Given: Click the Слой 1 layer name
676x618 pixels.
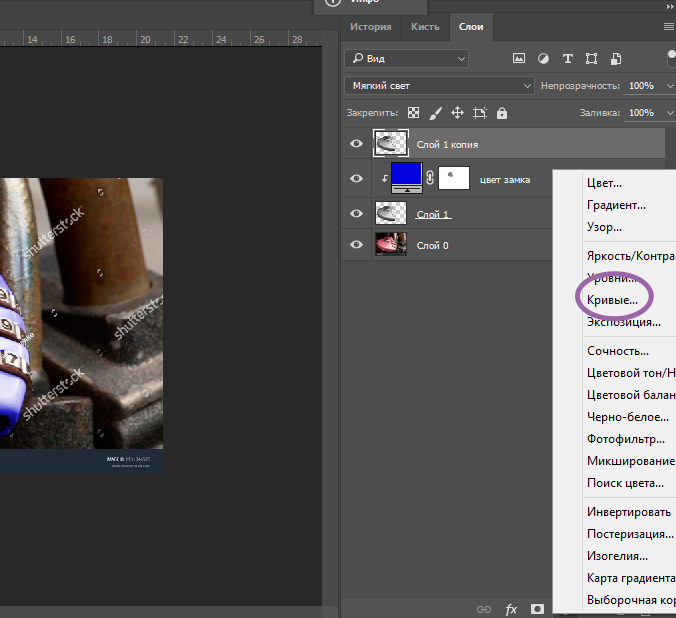Looking at the screenshot, I should click(x=433, y=214).
